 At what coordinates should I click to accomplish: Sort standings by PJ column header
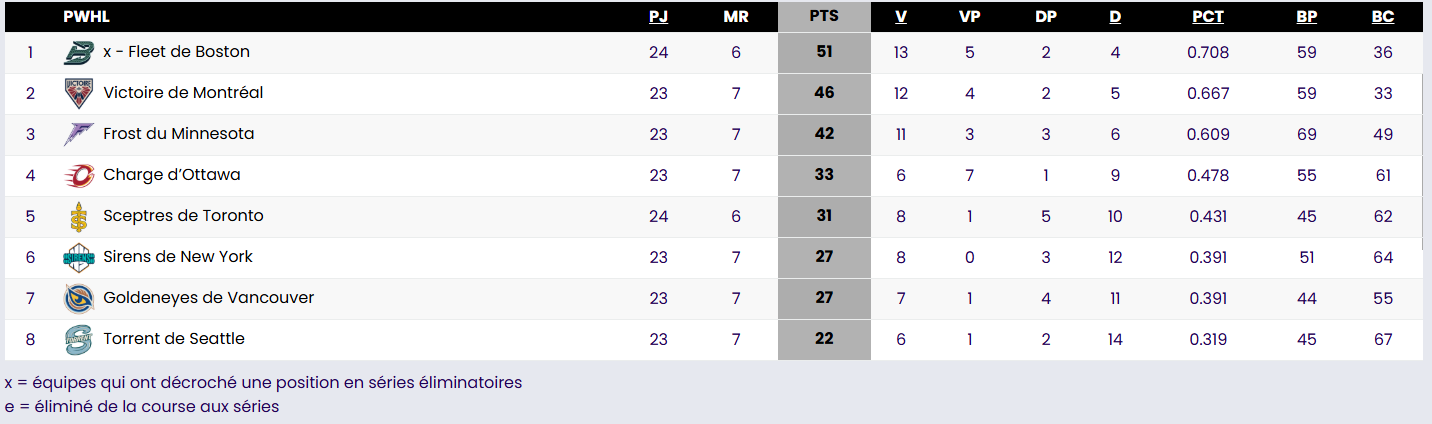[x=658, y=17]
